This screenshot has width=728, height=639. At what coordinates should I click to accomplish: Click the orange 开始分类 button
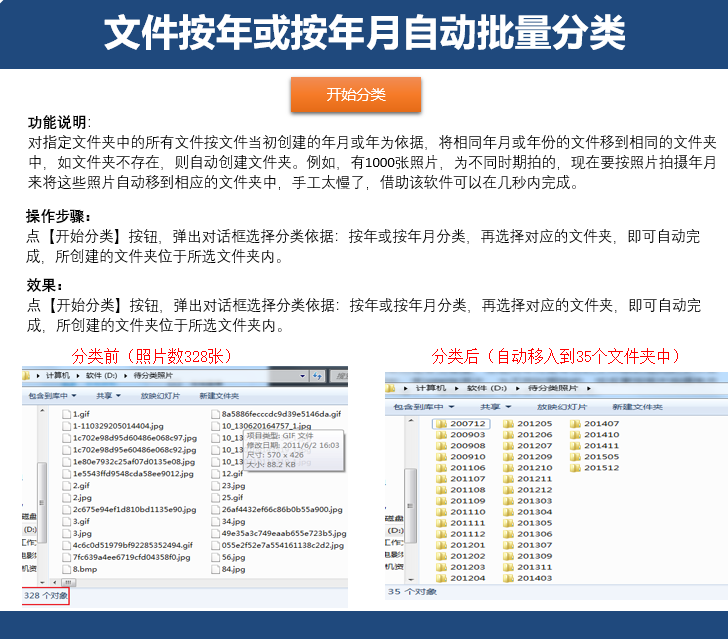(356, 95)
